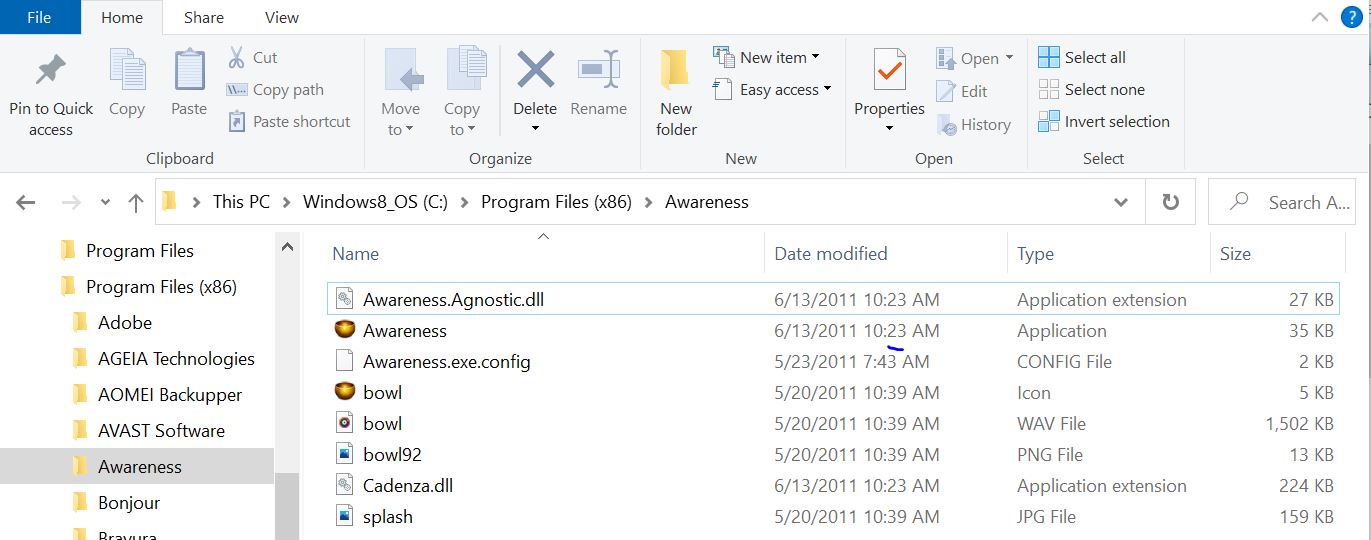Screen dimensions: 1371x540
Task: Switch to the View ribbon tab
Action: tap(281, 17)
